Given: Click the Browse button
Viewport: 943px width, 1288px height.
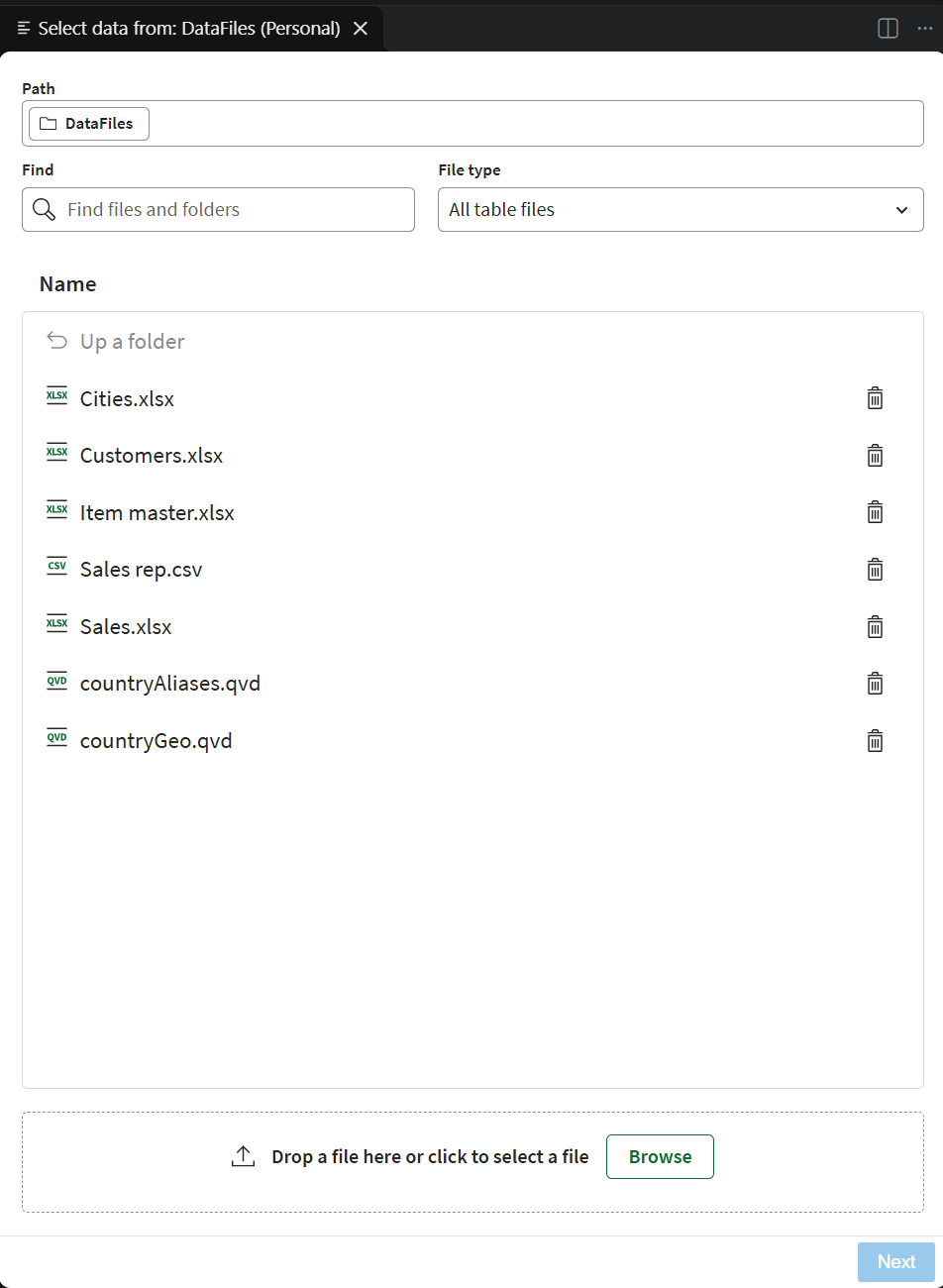Looking at the screenshot, I should click(x=660, y=1156).
